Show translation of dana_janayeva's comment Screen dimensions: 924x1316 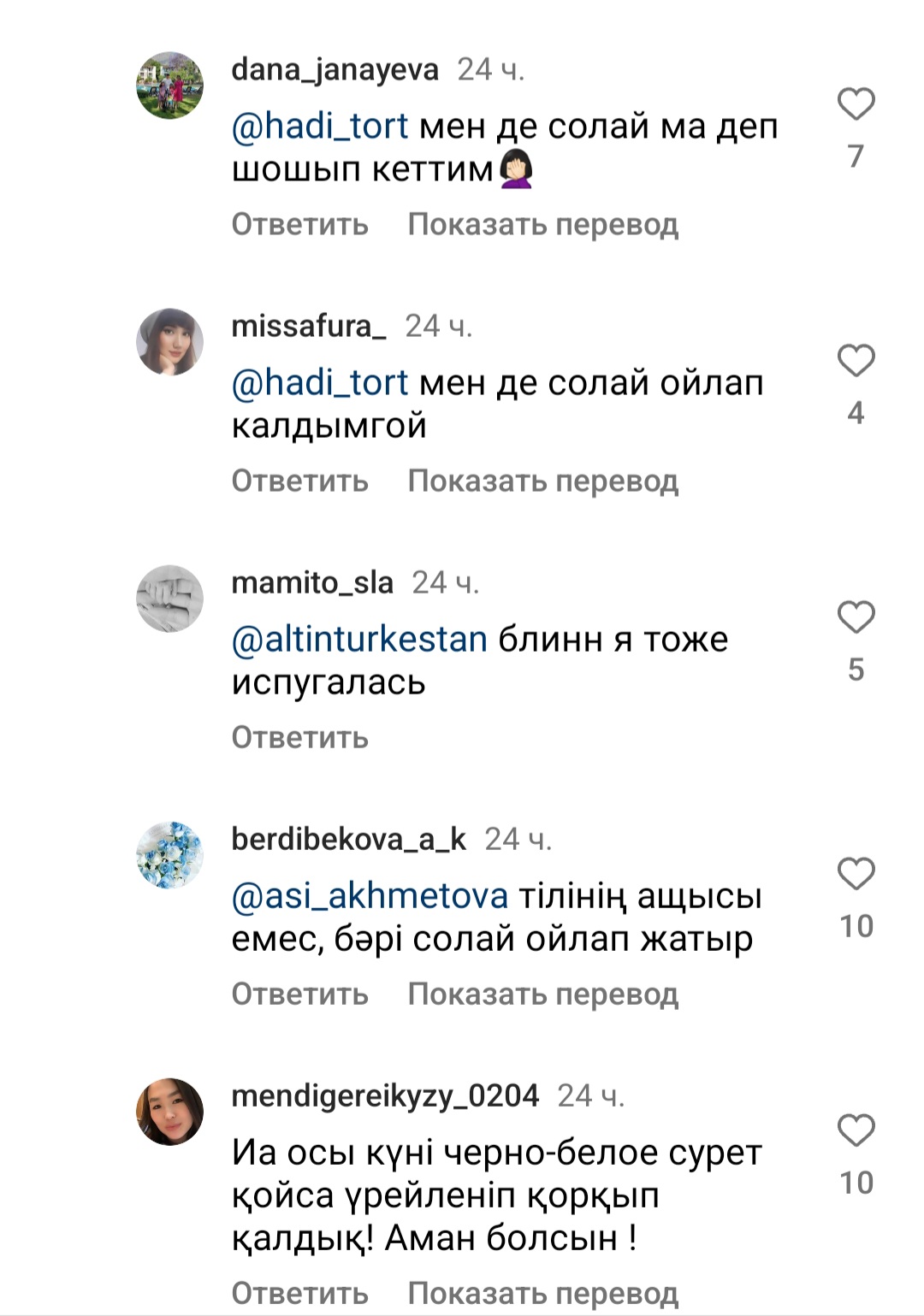[x=542, y=224]
